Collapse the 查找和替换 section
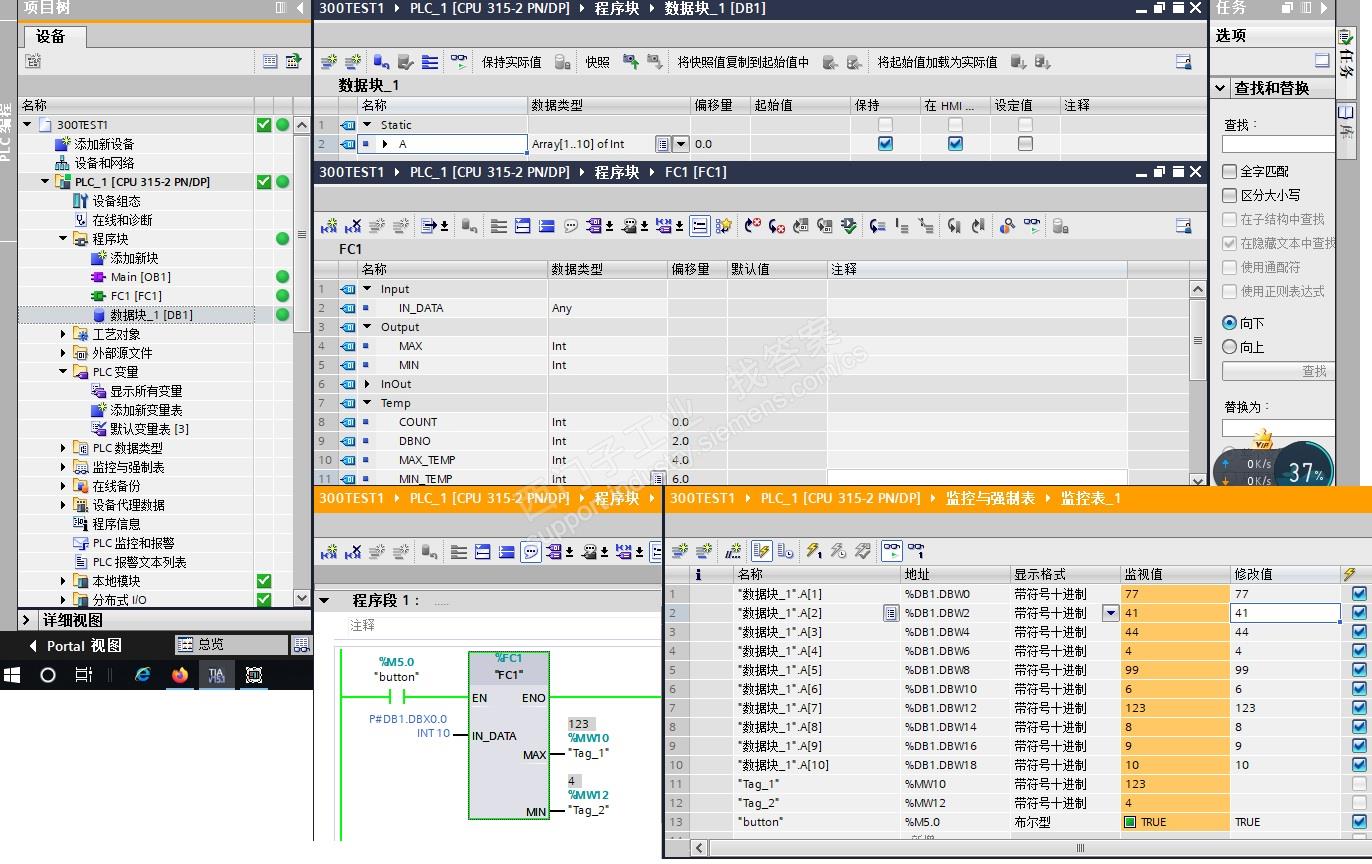This screenshot has width=1372, height=864. (1221, 88)
